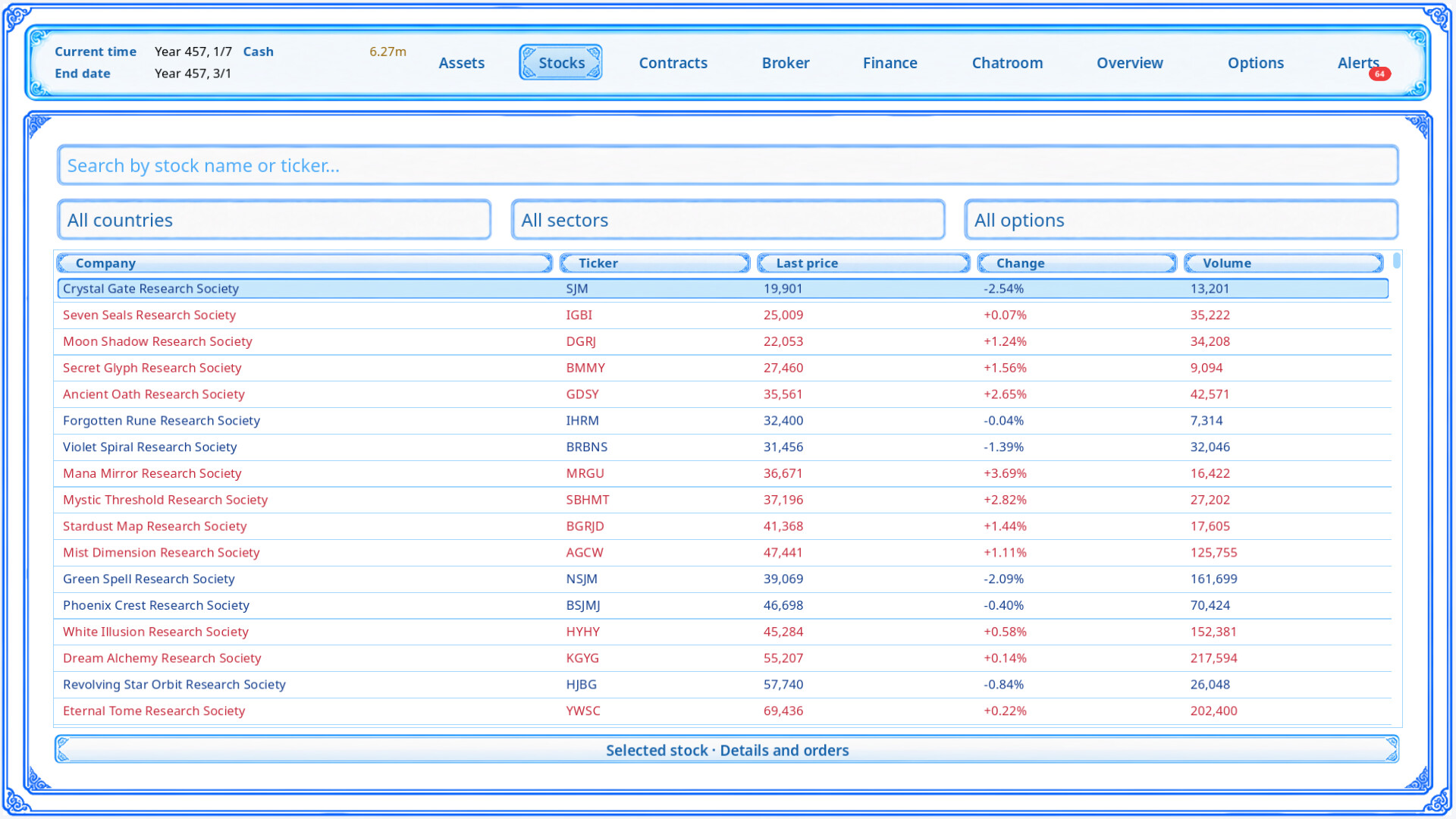This screenshot has height=819, width=1456.
Task: Sort by the Last price column header
Action: (864, 263)
